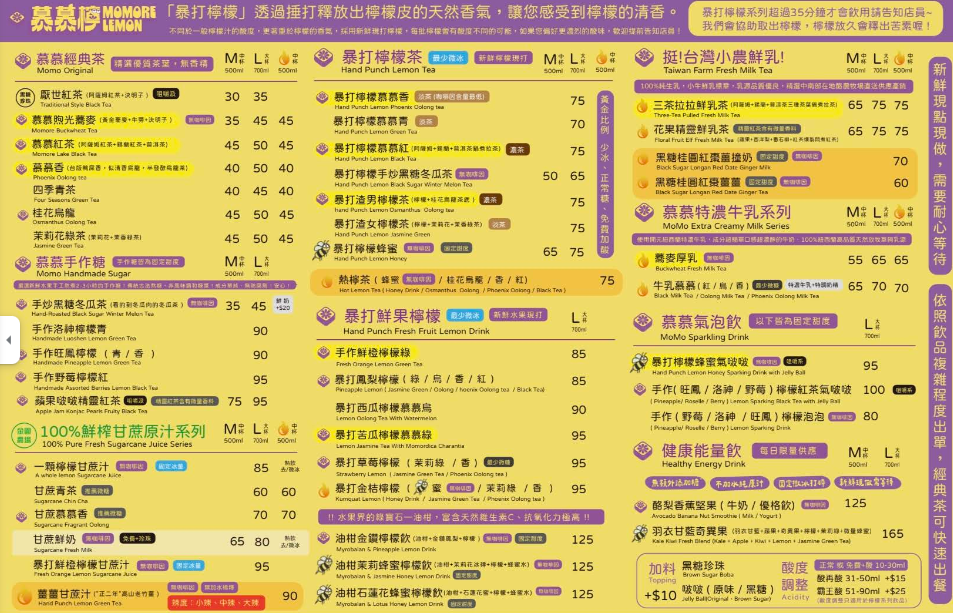Click the Four Seasons Green Tea item
Viewport: 953px width, 613px height.
pyautogui.click(x=66, y=193)
